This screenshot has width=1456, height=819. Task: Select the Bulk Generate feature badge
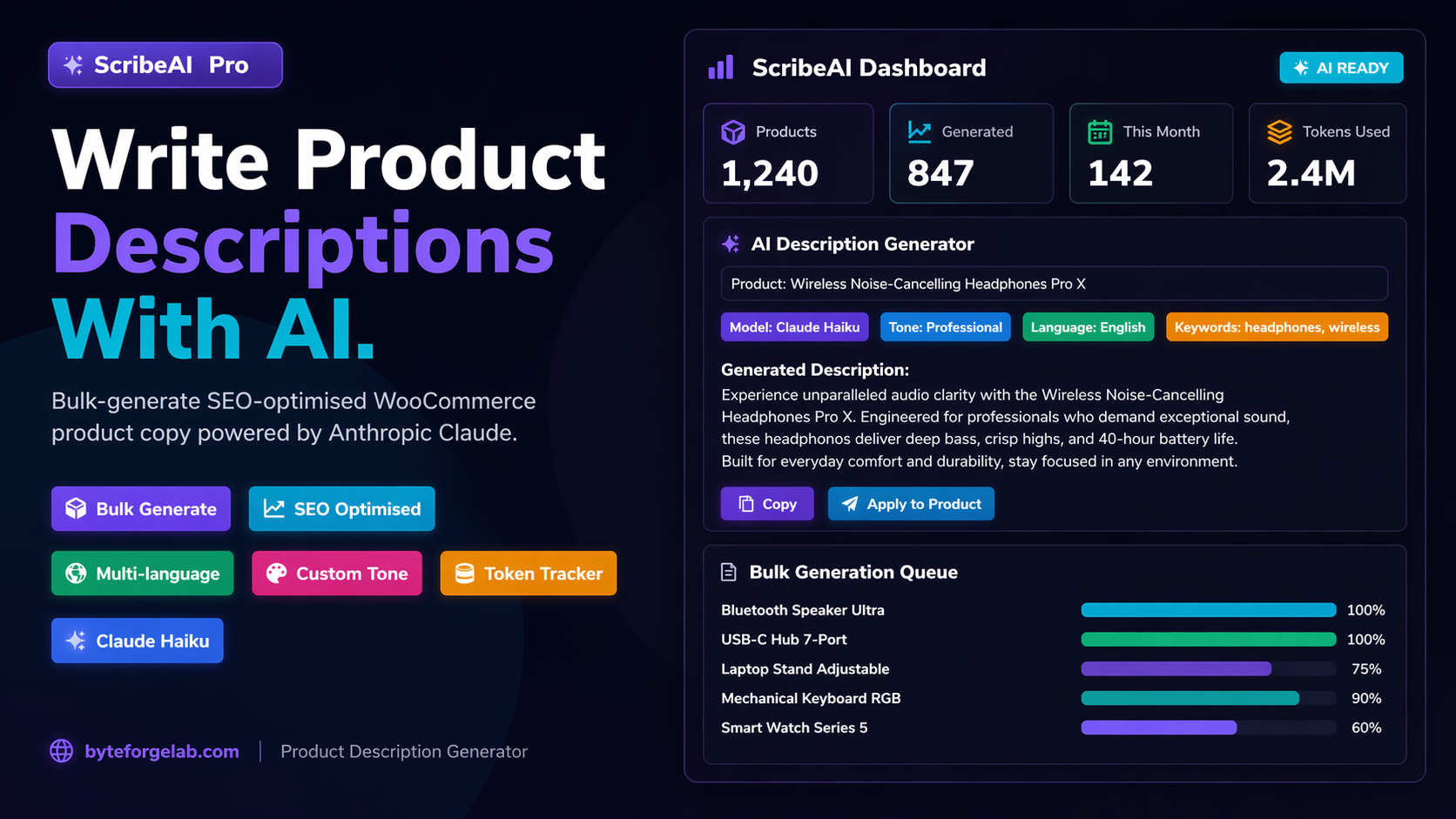click(x=141, y=509)
